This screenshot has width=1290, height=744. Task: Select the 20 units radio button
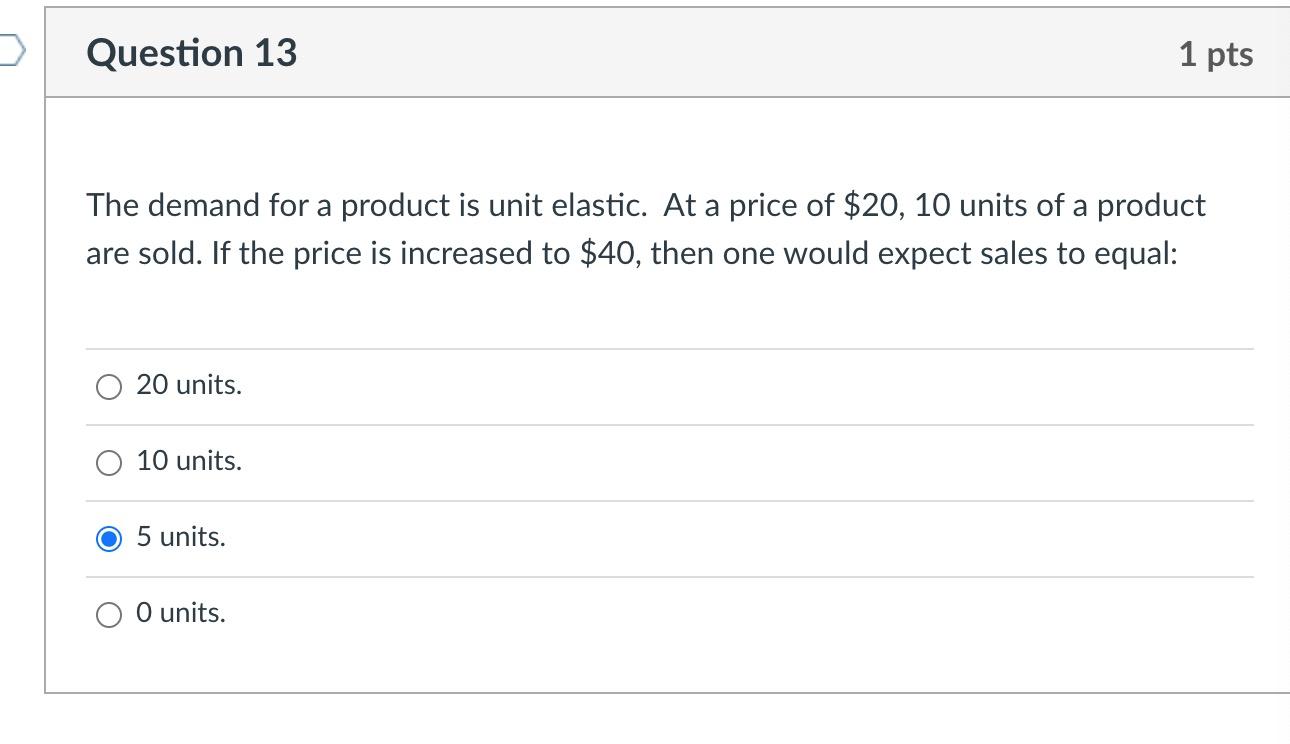pos(109,387)
